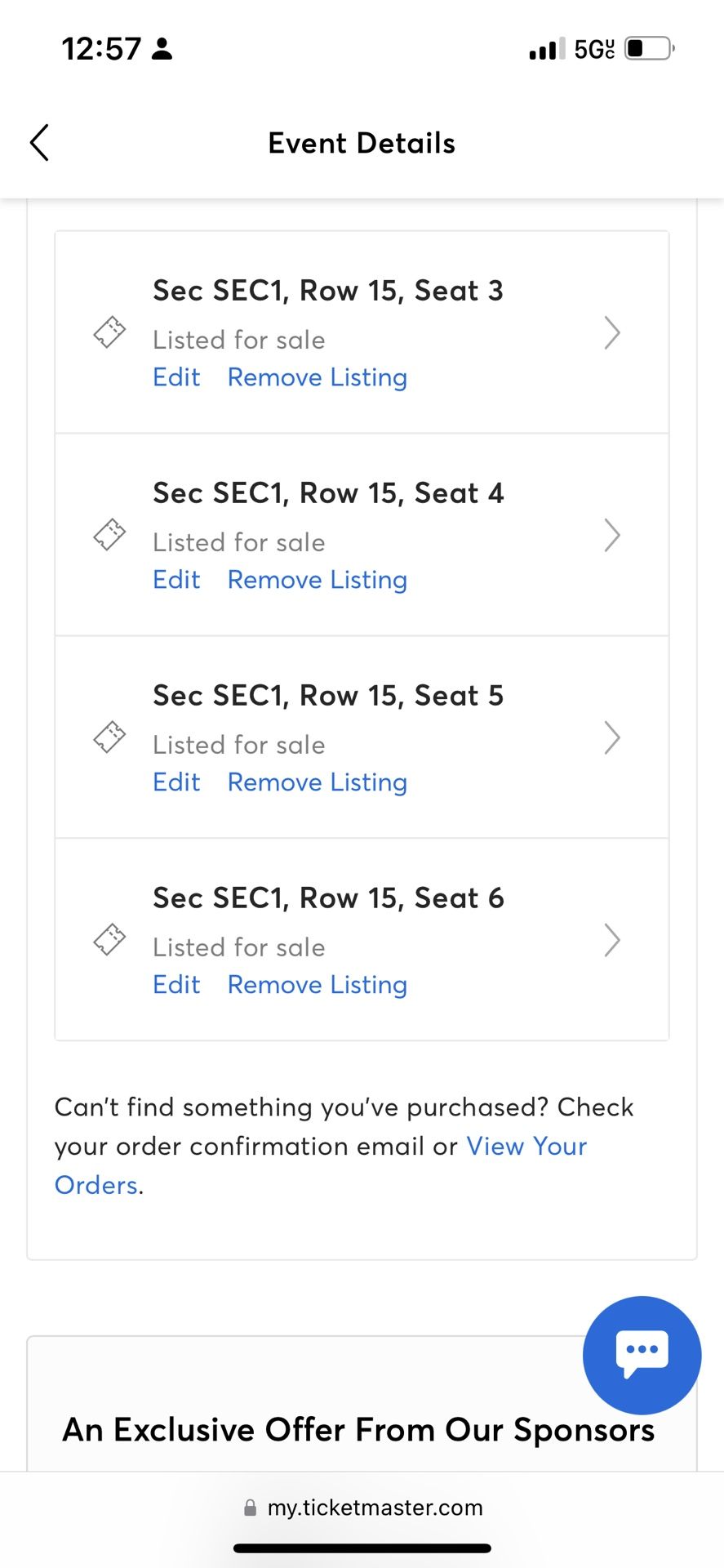The width and height of the screenshot is (724, 1568).
Task: Edit the Seat 3 listing
Action: point(176,377)
